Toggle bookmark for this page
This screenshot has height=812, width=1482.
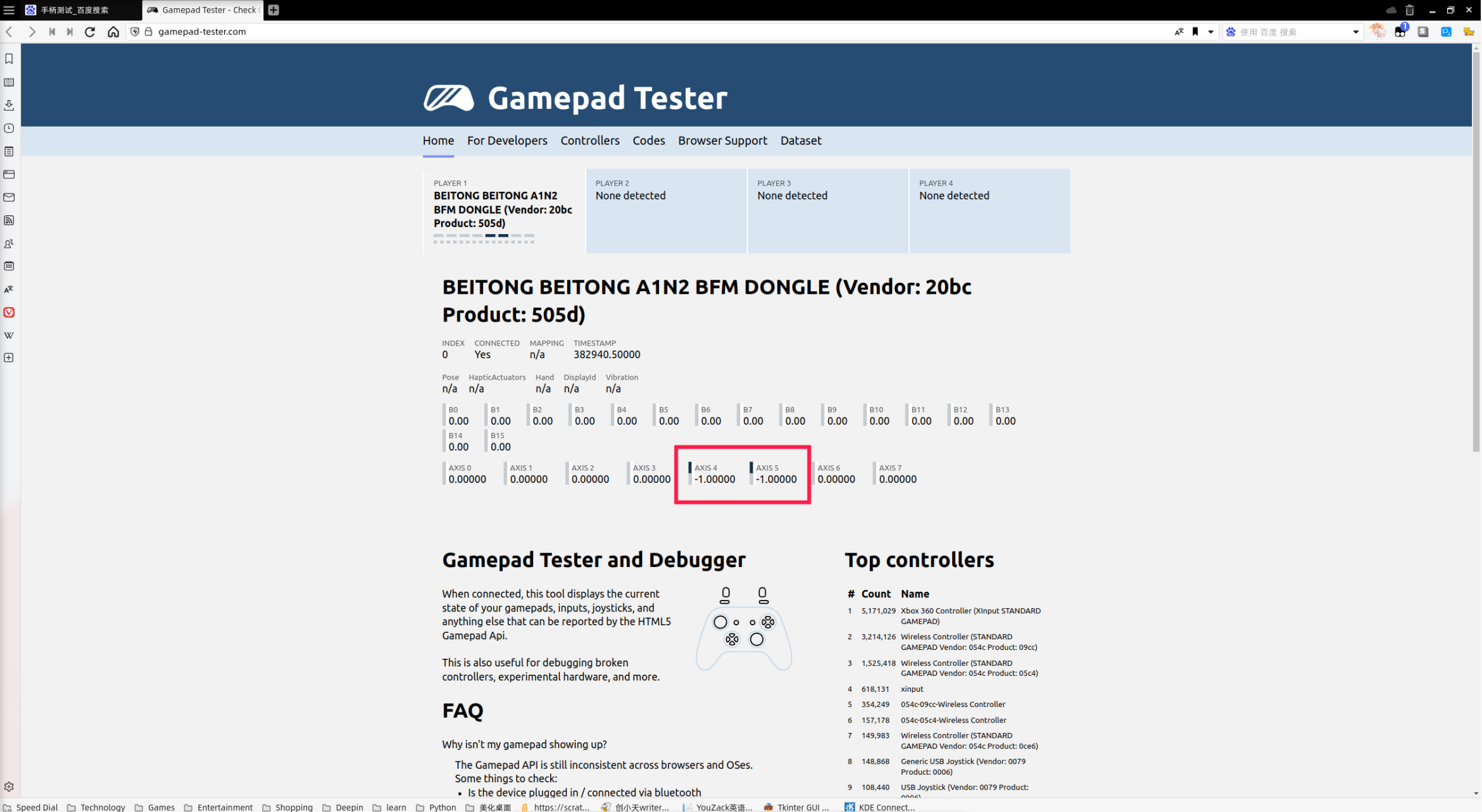(x=1195, y=32)
